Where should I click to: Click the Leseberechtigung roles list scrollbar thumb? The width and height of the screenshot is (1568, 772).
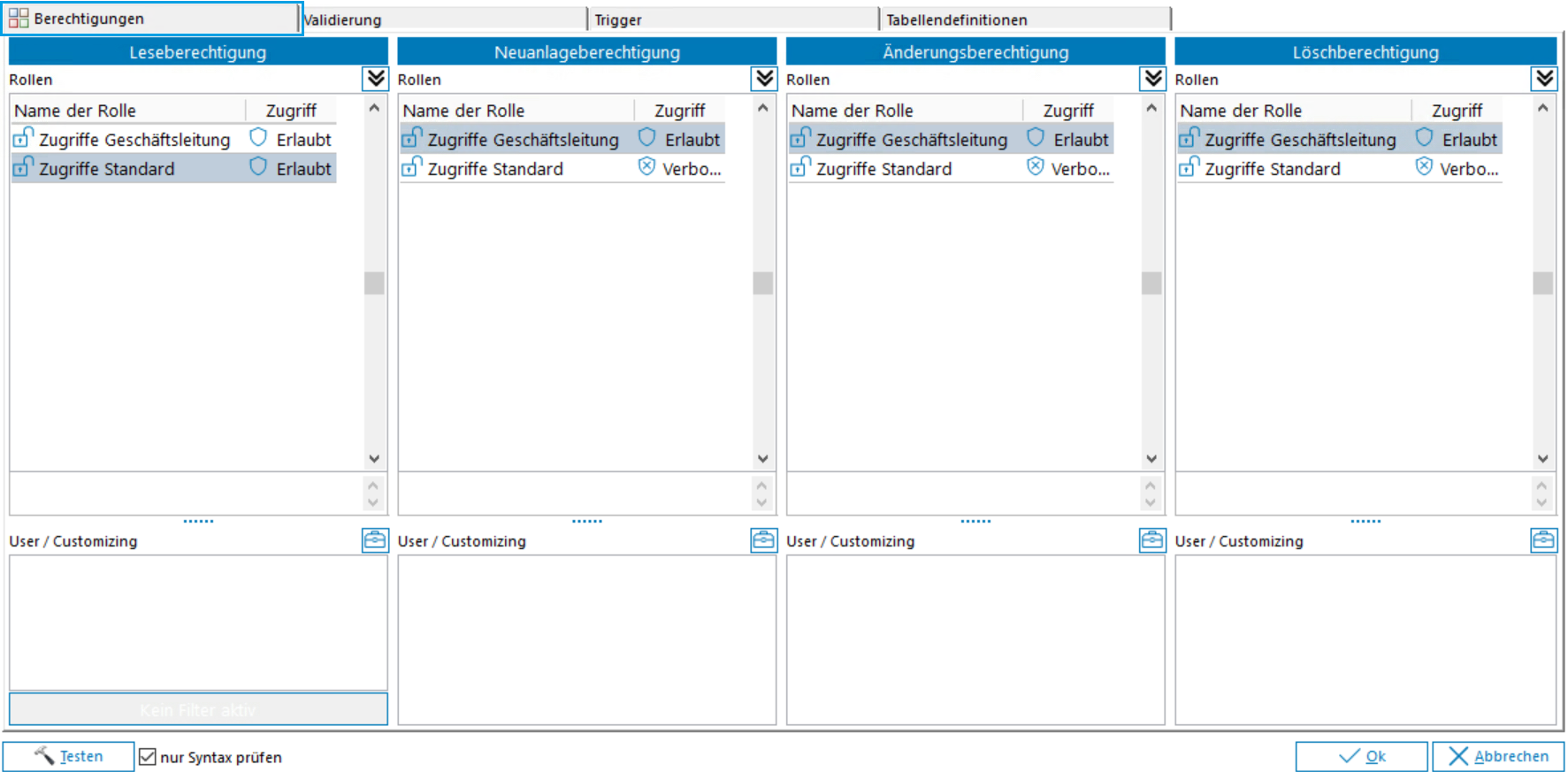(x=374, y=283)
